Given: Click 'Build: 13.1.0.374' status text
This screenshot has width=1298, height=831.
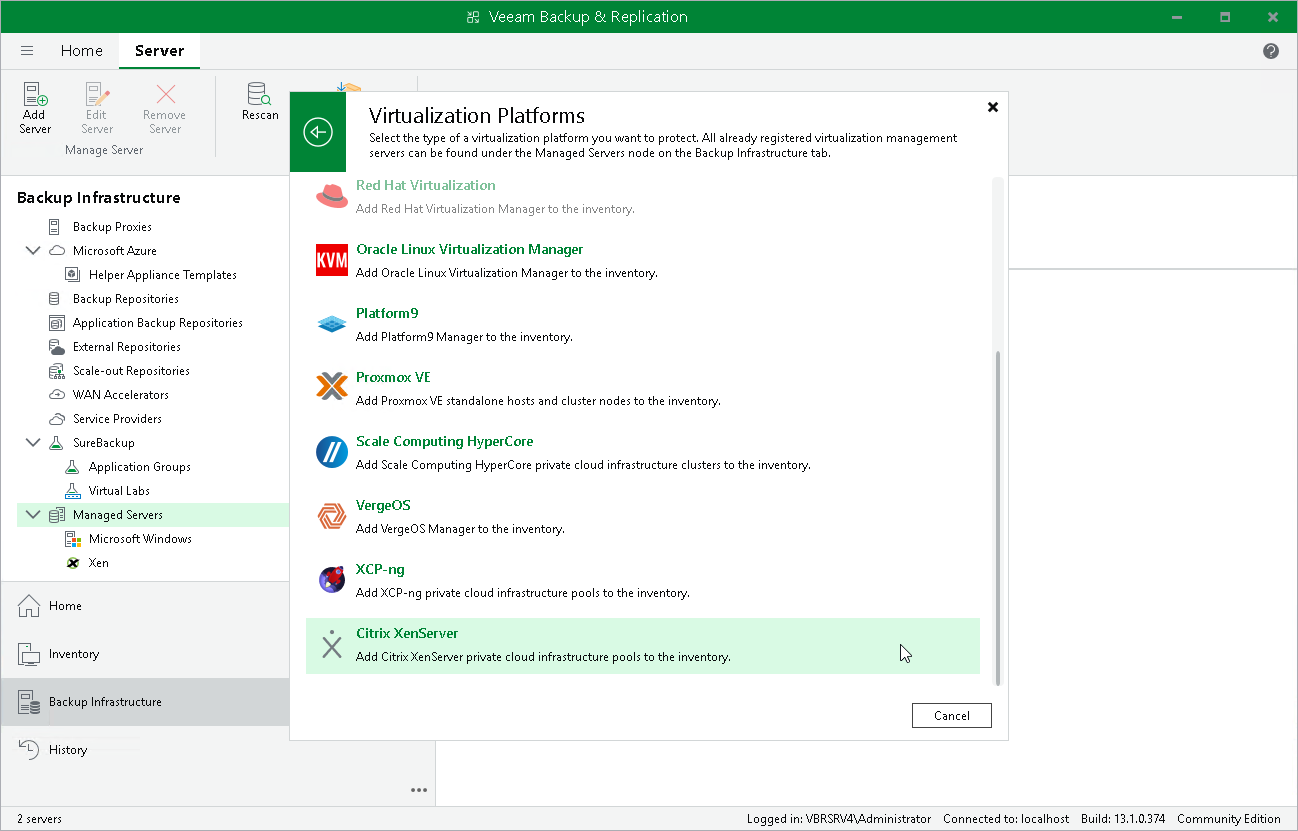Looking at the screenshot, I should tap(1123, 819).
